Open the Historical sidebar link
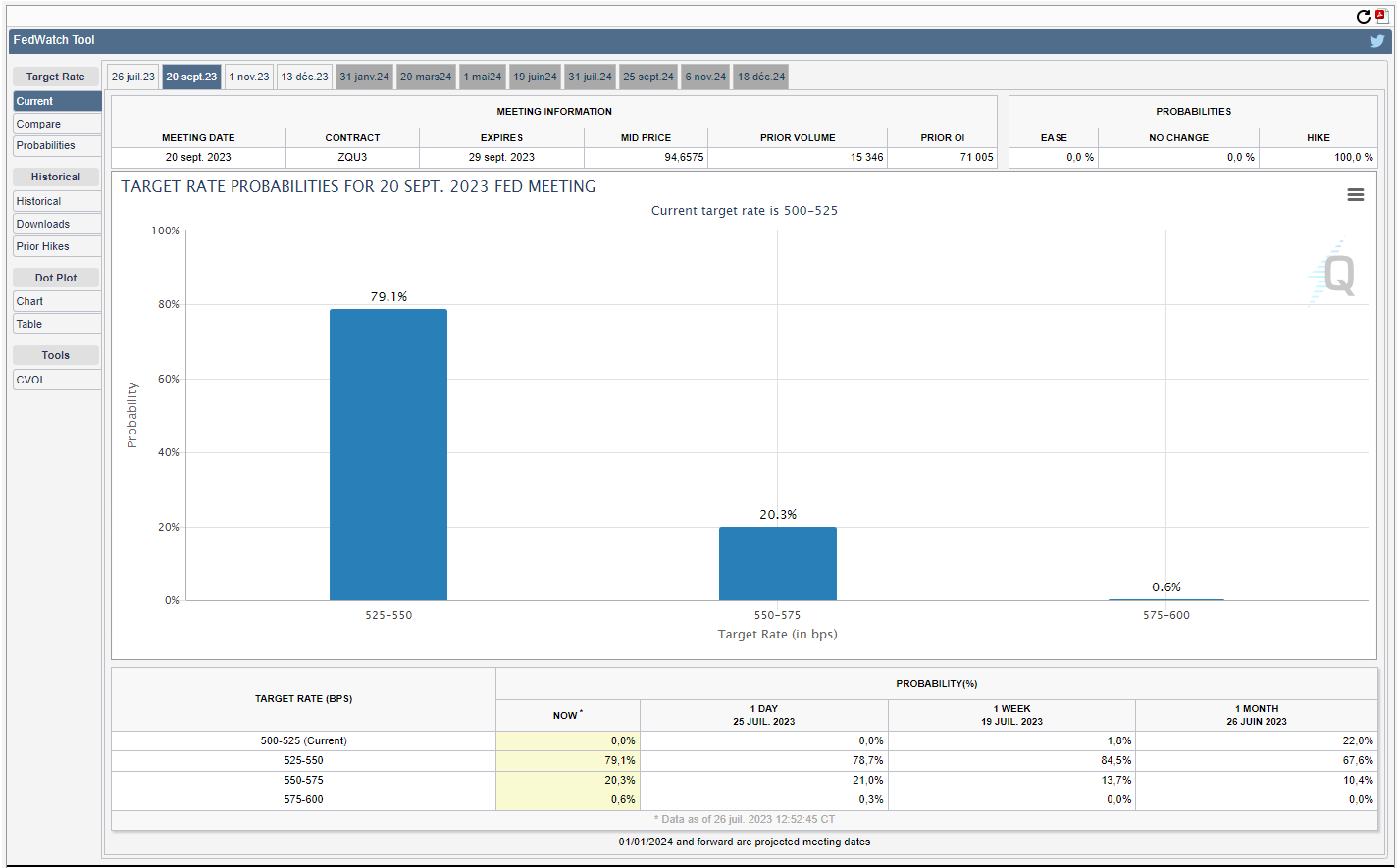Image resolution: width=1397 pixels, height=868 pixels. [57, 201]
